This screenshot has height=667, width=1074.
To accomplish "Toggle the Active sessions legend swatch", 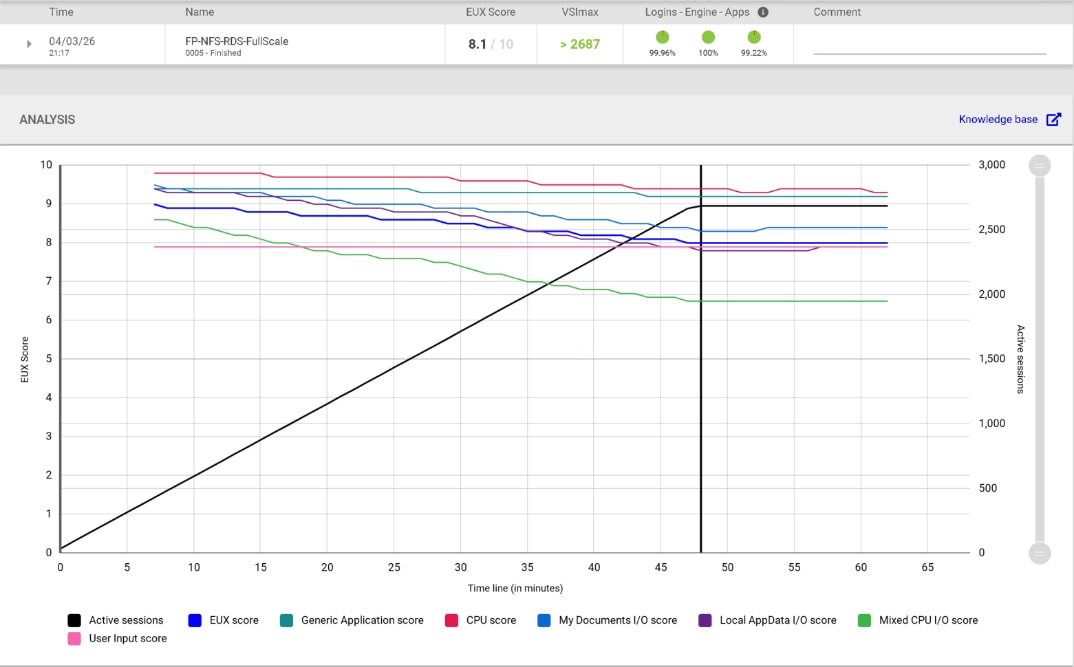I will 74,620.
